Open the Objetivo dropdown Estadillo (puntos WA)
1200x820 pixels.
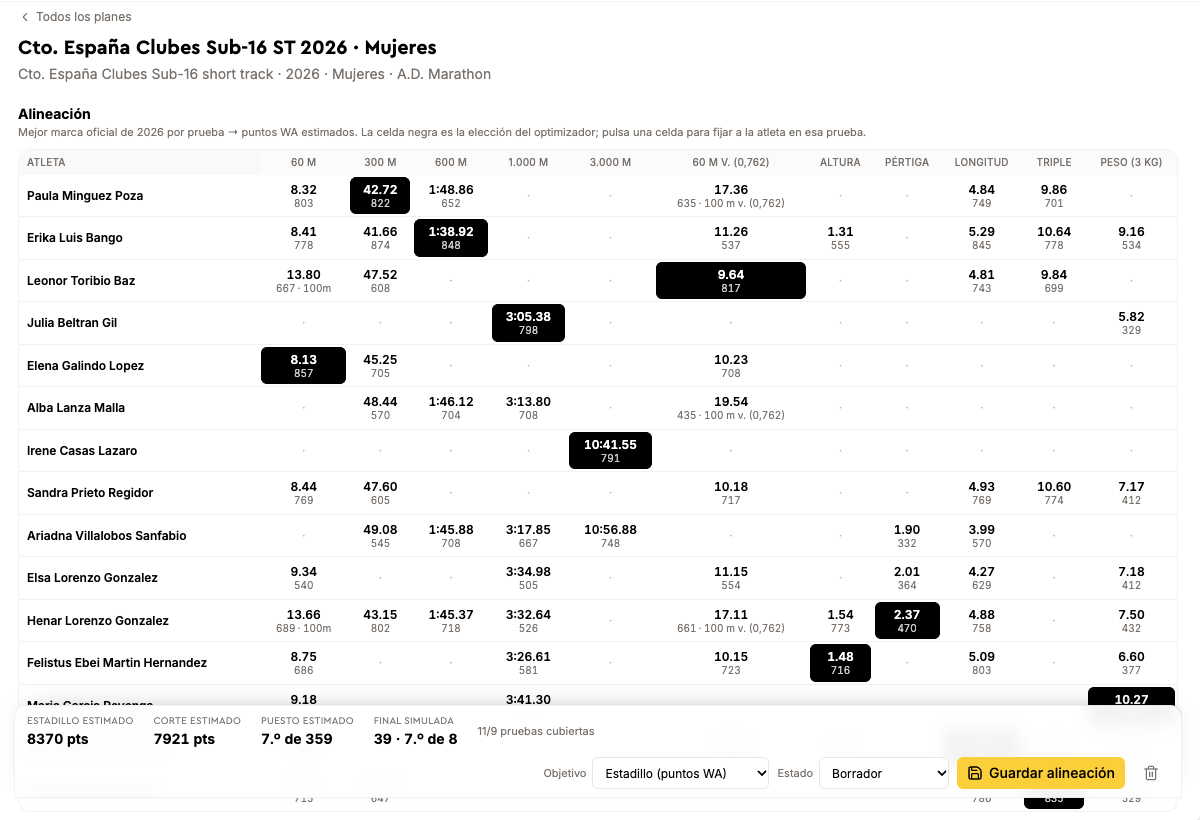click(x=680, y=773)
